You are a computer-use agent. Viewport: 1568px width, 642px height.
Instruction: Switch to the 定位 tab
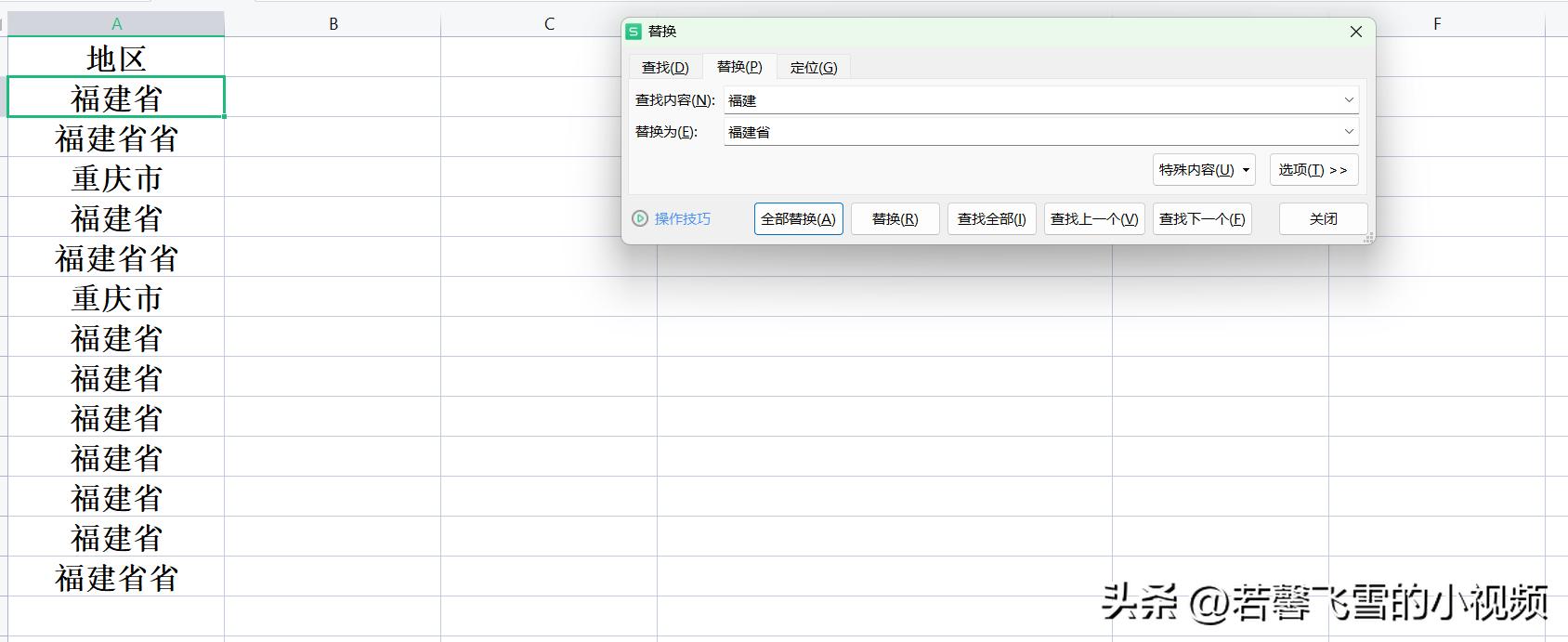click(x=813, y=68)
